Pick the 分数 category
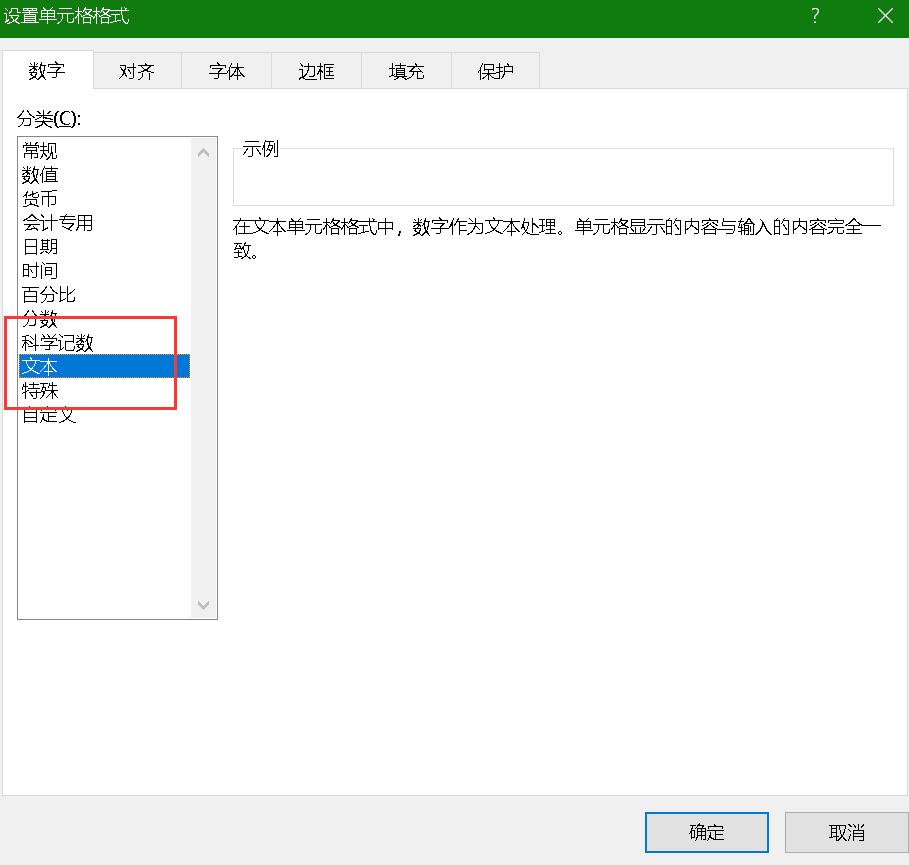Screen dimensions: 909x865 point(104,318)
